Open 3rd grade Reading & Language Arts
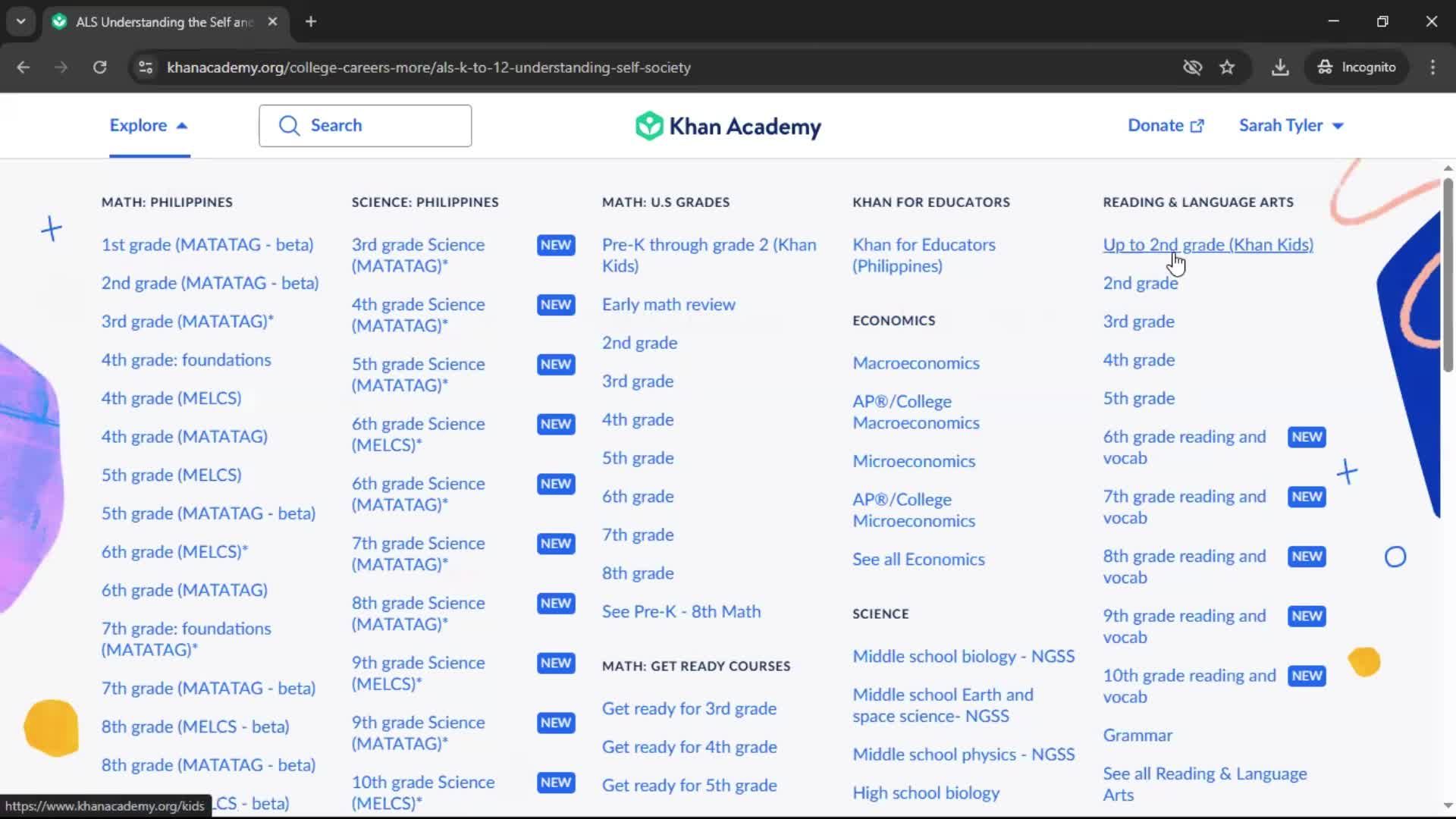 [1138, 322]
